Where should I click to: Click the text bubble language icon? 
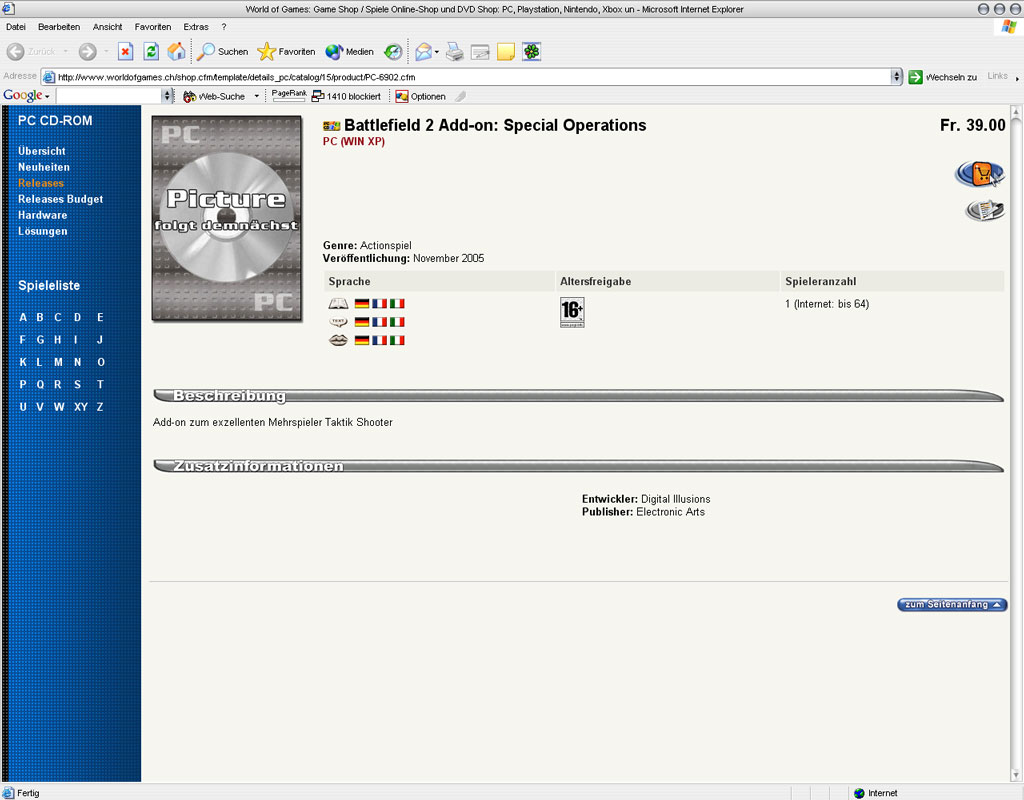(338, 322)
